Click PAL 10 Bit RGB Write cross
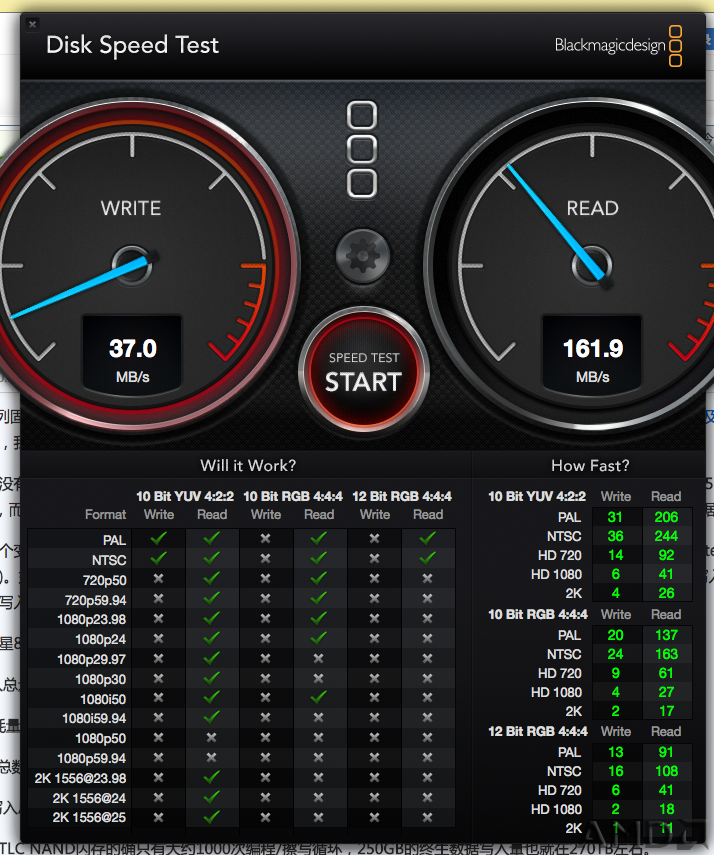Screen dimensions: 714x855 pos(266,539)
